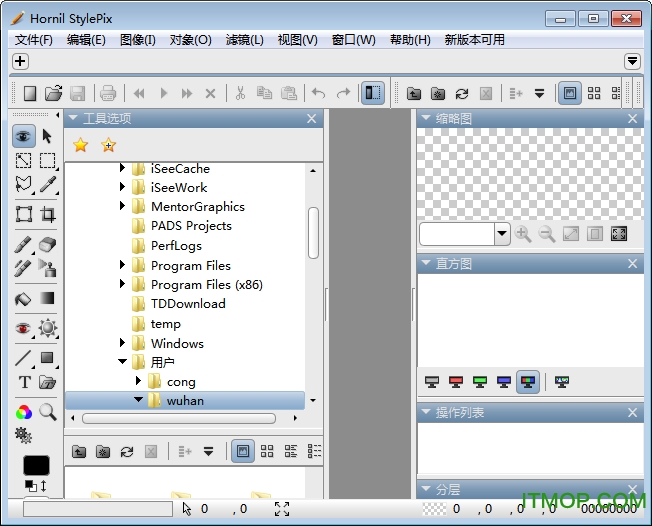Screen dimensions: 652x526
Task: Select the rectangular marquee selection tool
Action: tap(47, 161)
